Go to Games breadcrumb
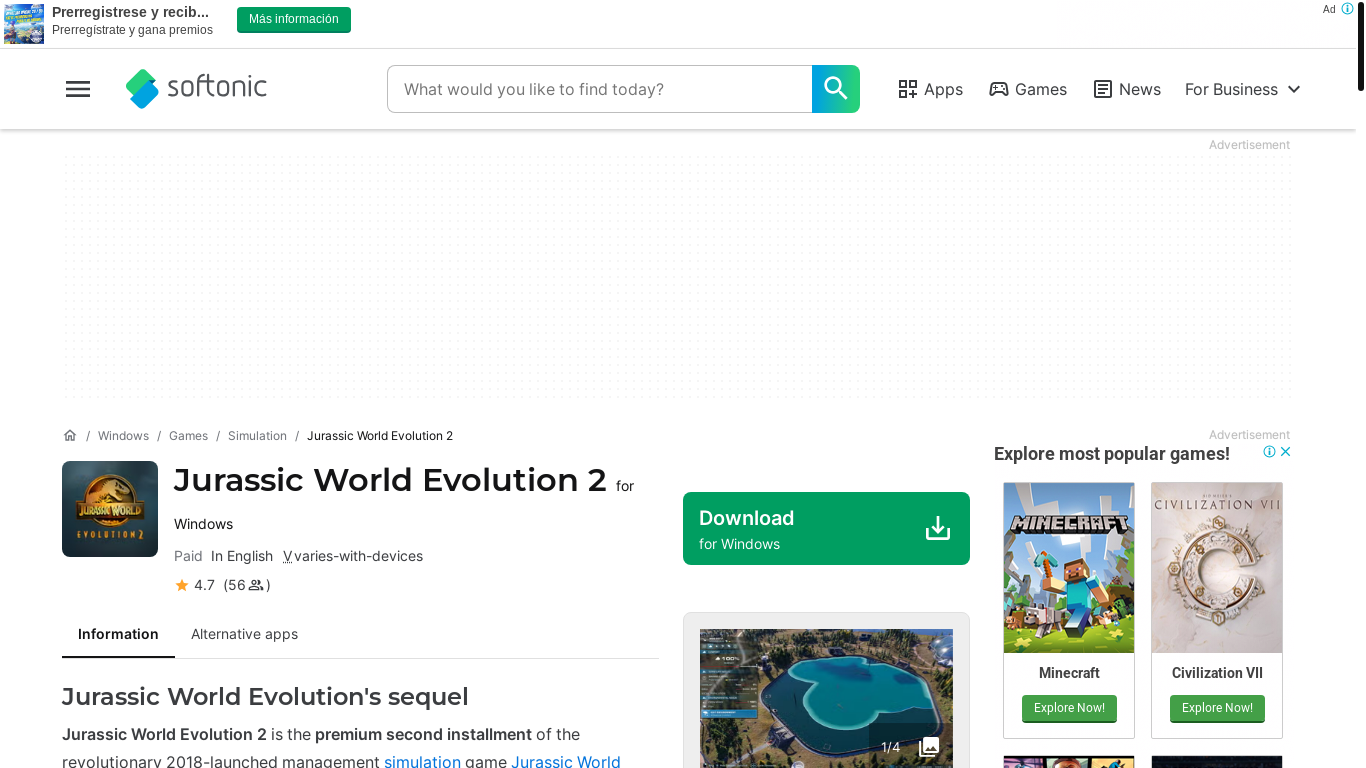1366x768 pixels. (188, 436)
